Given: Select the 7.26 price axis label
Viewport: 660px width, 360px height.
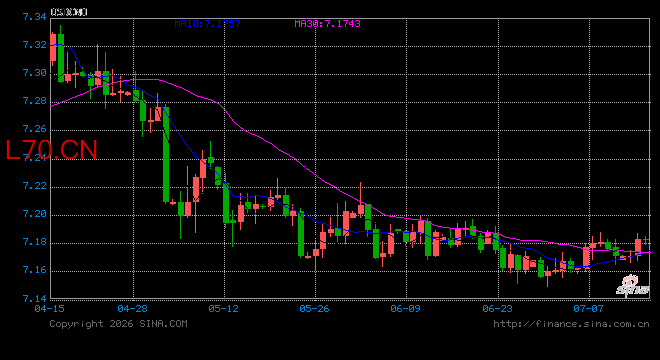Looking at the screenshot, I should tap(35, 129).
